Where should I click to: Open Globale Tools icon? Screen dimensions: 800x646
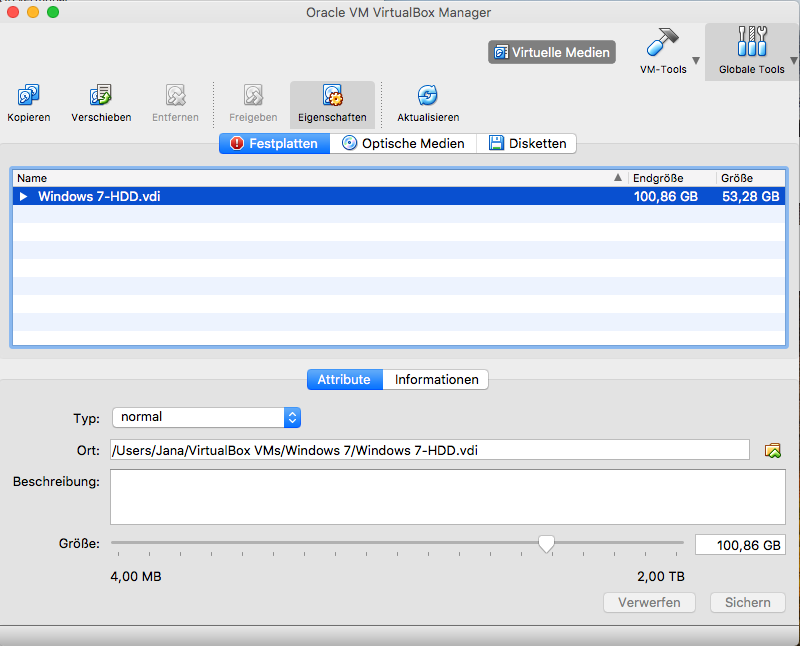pos(752,42)
